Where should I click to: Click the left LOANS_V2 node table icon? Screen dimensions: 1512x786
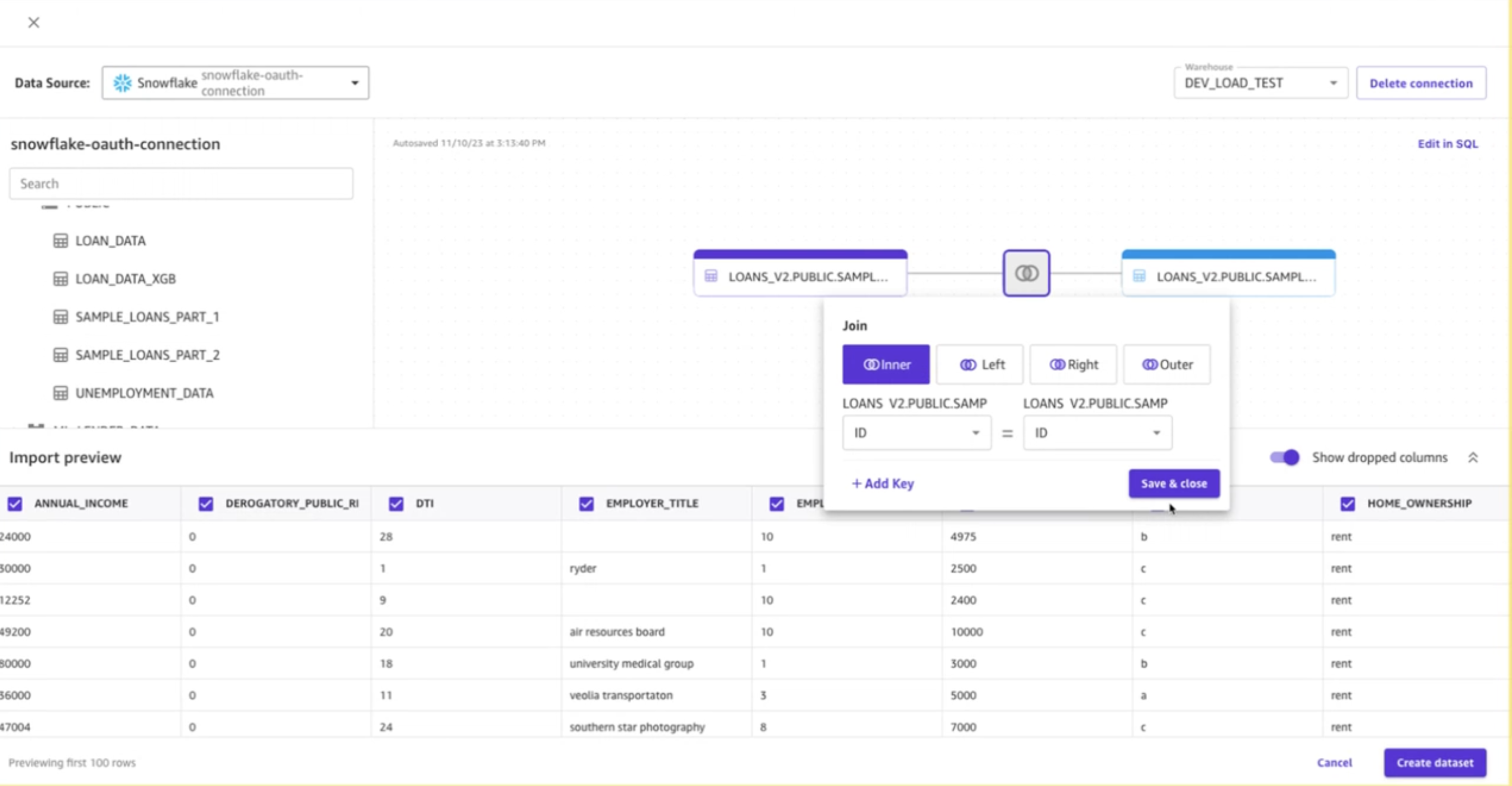click(x=711, y=276)
